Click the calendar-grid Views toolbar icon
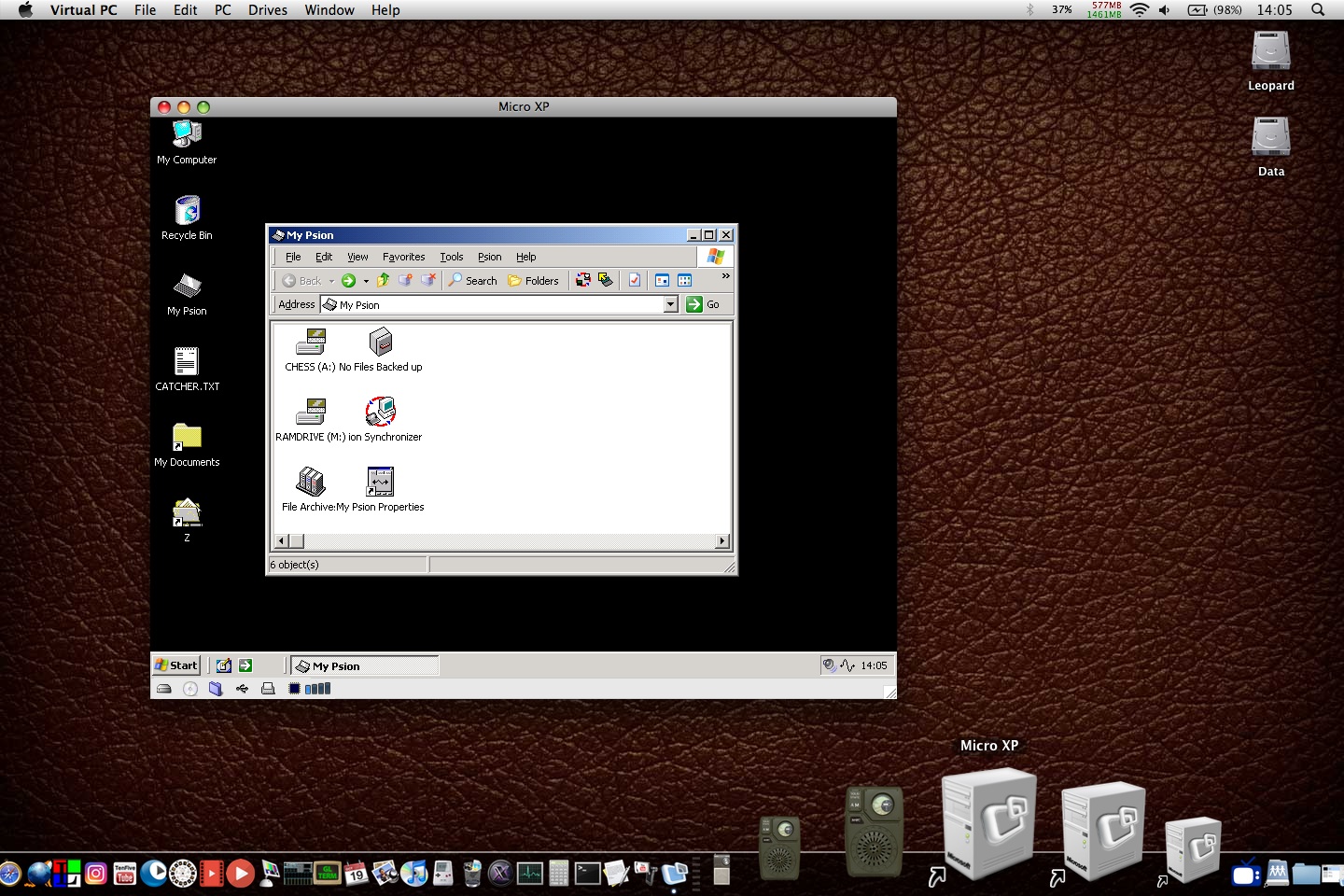Viewport: 1344px width, 896px height. click(x=685, y=280)
